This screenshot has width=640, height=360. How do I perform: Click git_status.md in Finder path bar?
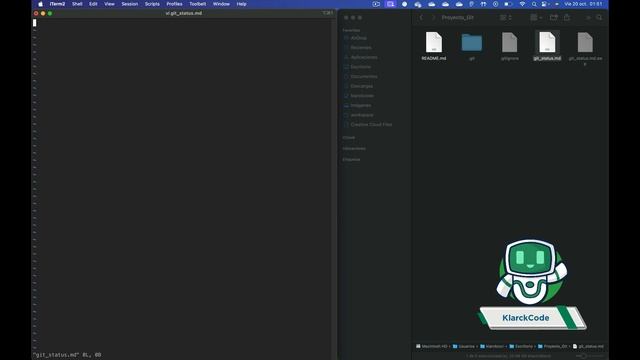click(588, 346)
